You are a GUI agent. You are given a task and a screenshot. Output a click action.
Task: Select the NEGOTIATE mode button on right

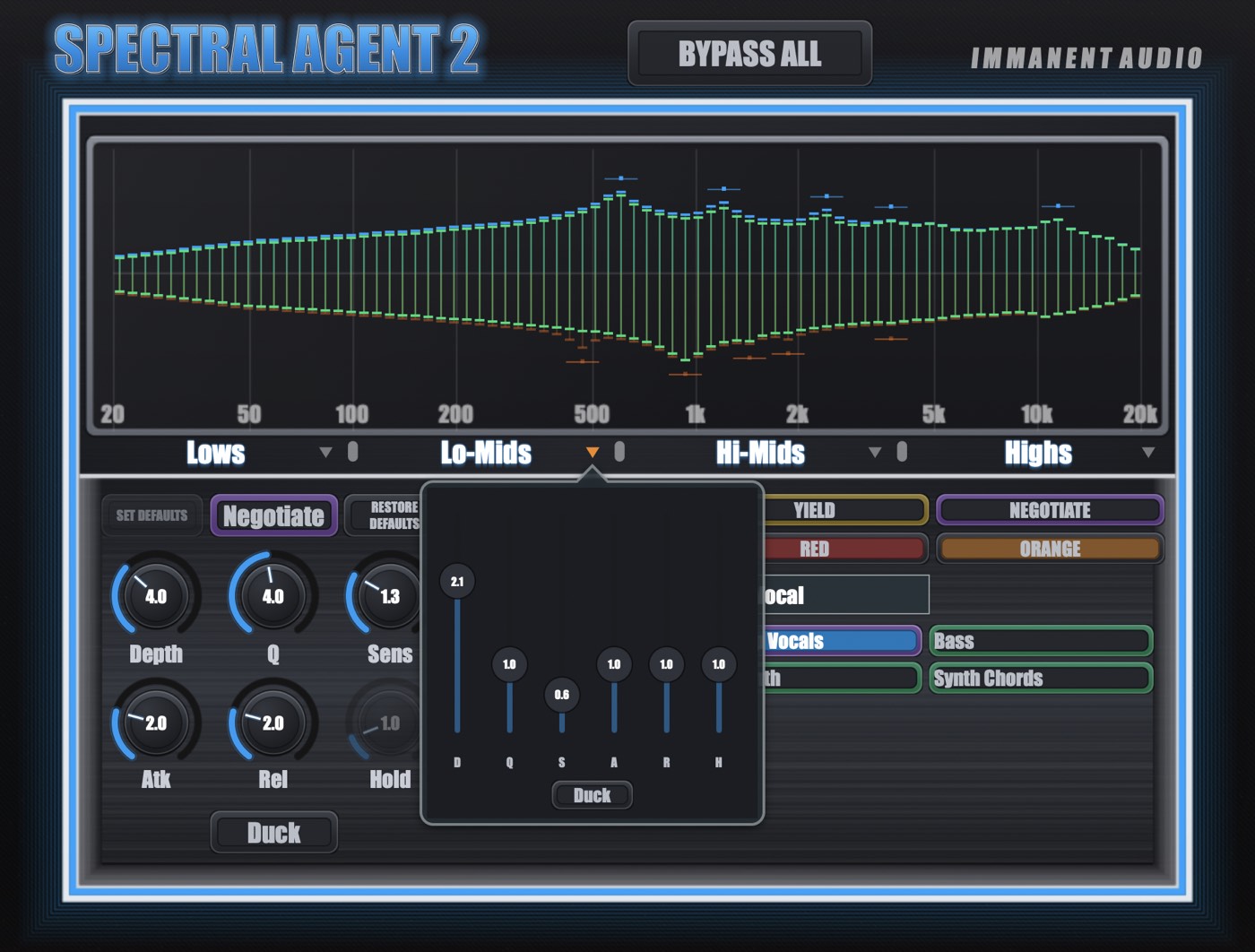(x=1050, y=510)
